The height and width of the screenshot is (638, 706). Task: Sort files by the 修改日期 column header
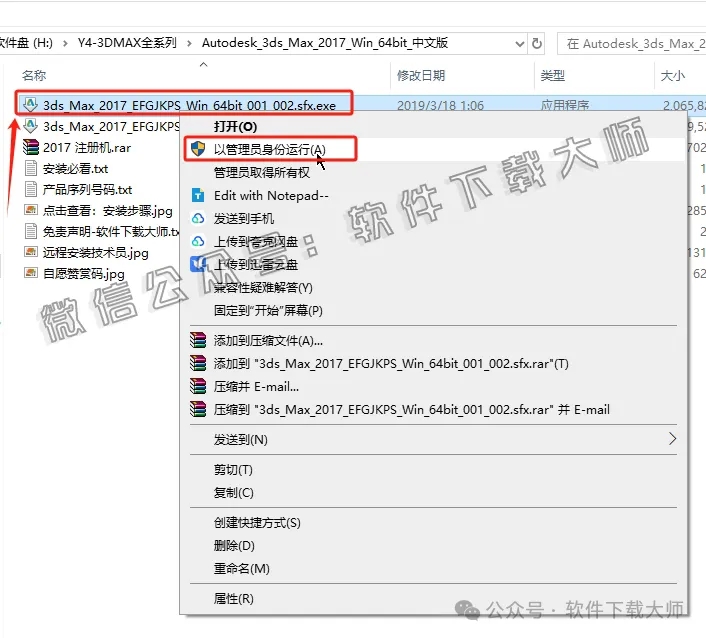tap(421, 76)
